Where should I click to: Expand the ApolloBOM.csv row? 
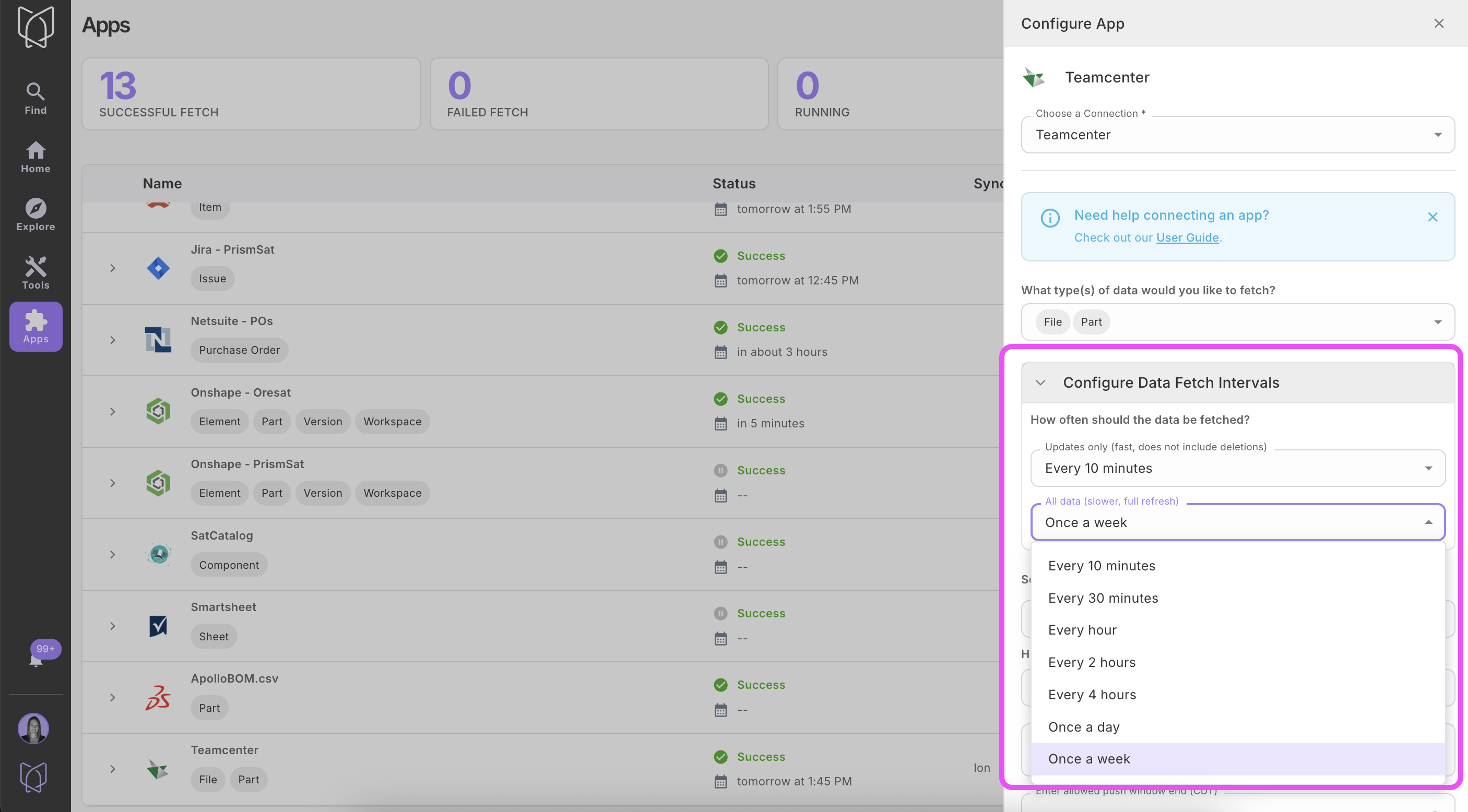(113, 698)
